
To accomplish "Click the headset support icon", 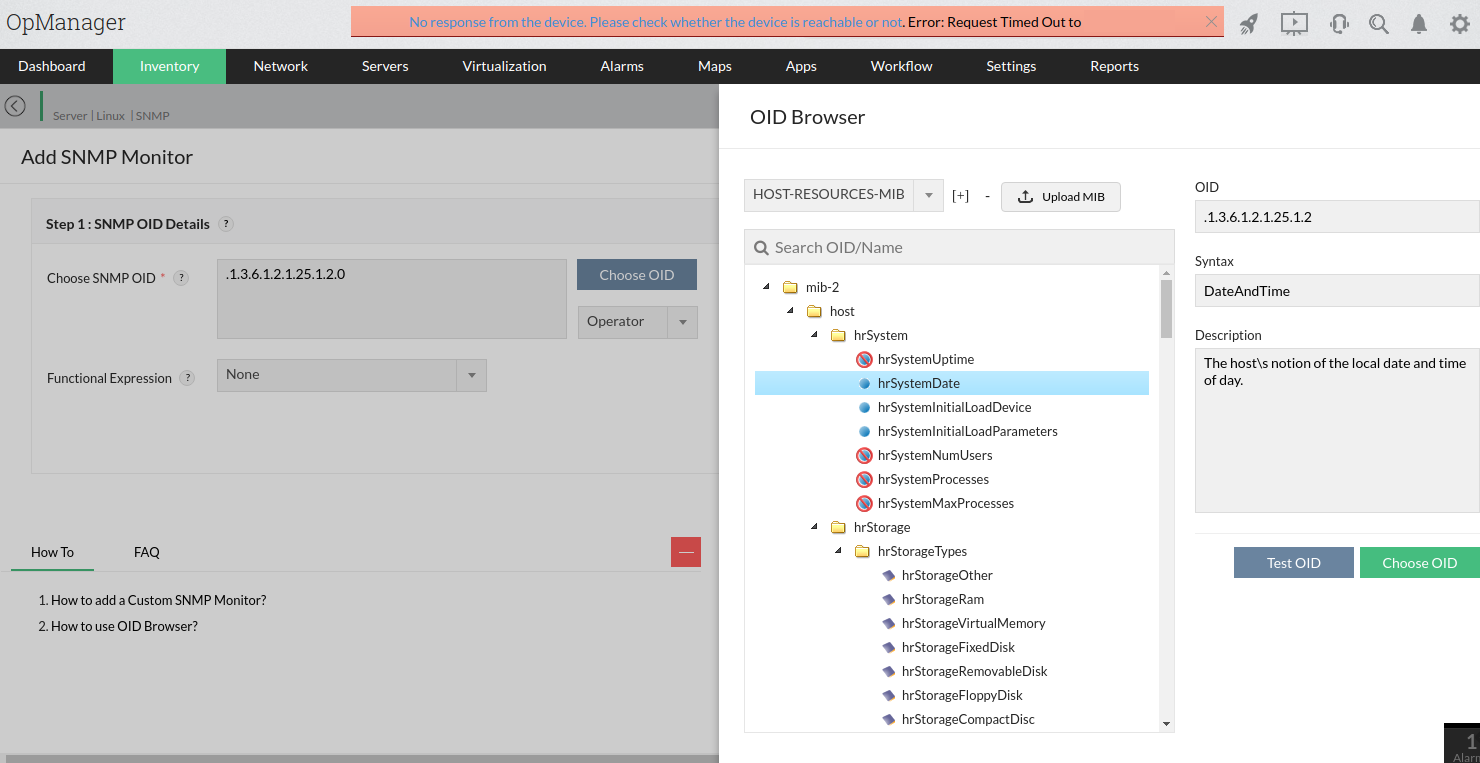I will click(1340, 24).
